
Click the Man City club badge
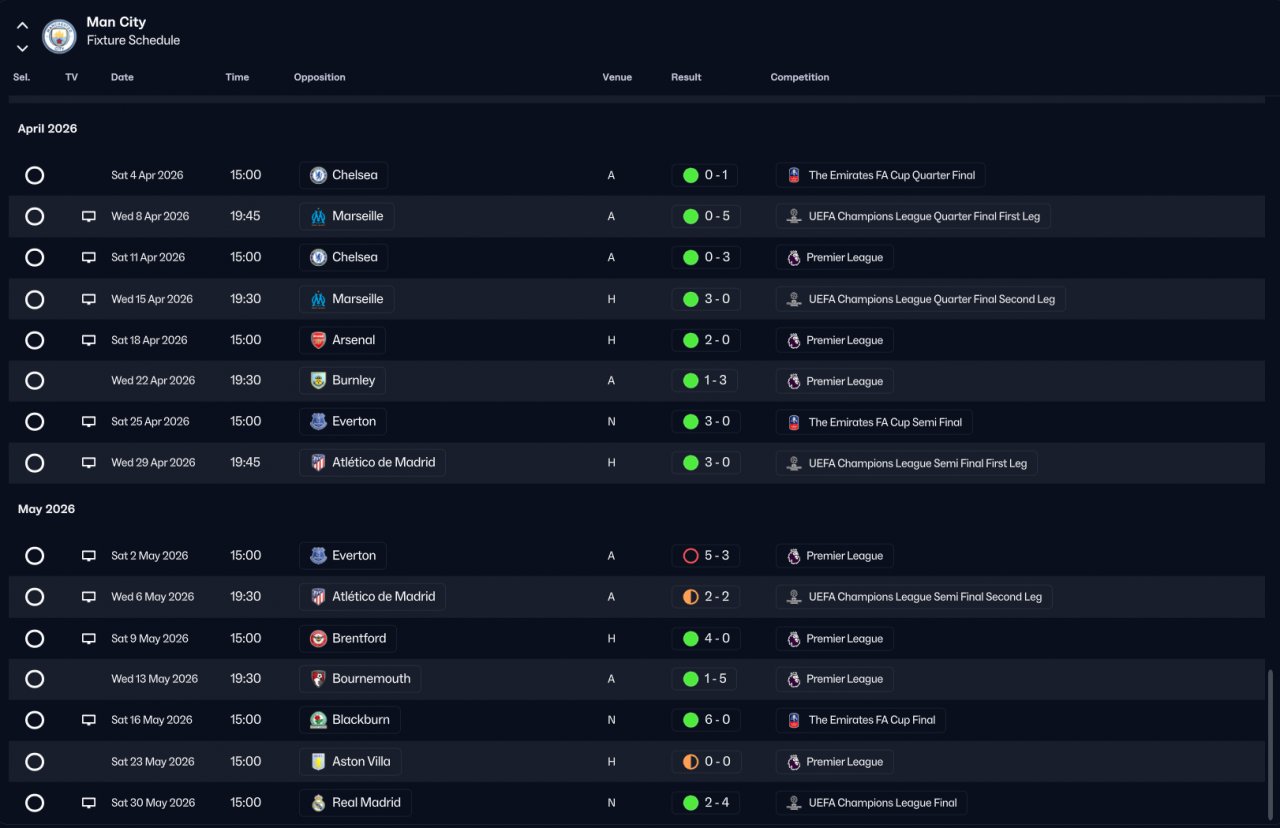59,36
